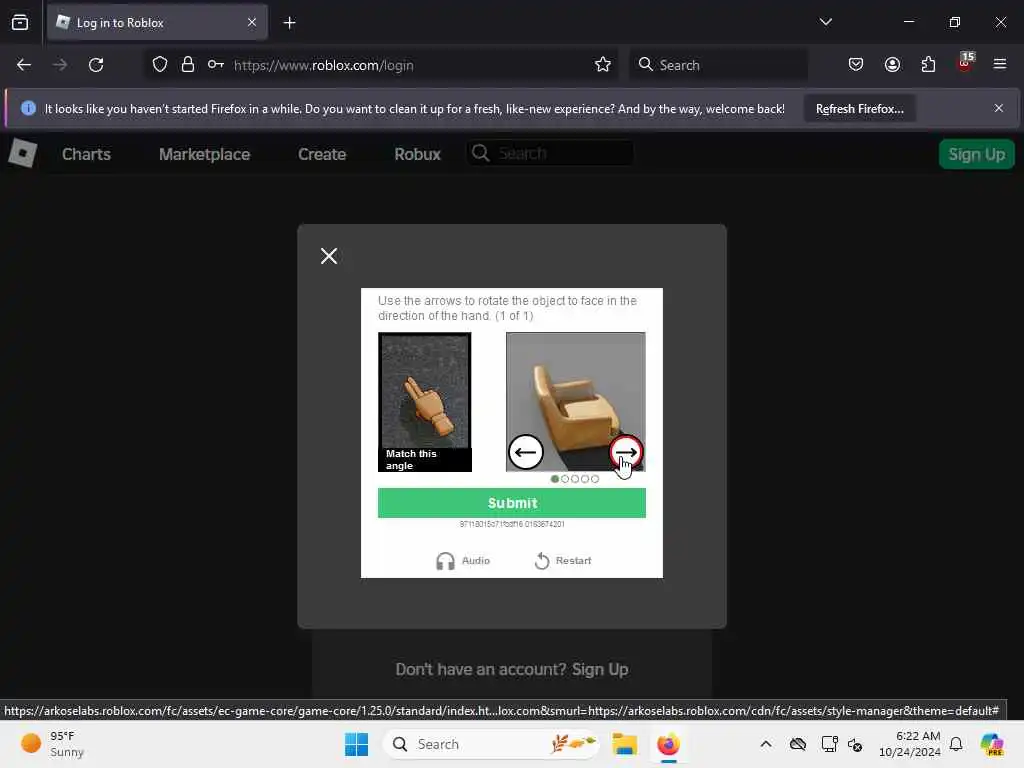The width and height of the screenshot is (1024, 768).
Task: Open the Firefox View icon
Action: [20, 22]
